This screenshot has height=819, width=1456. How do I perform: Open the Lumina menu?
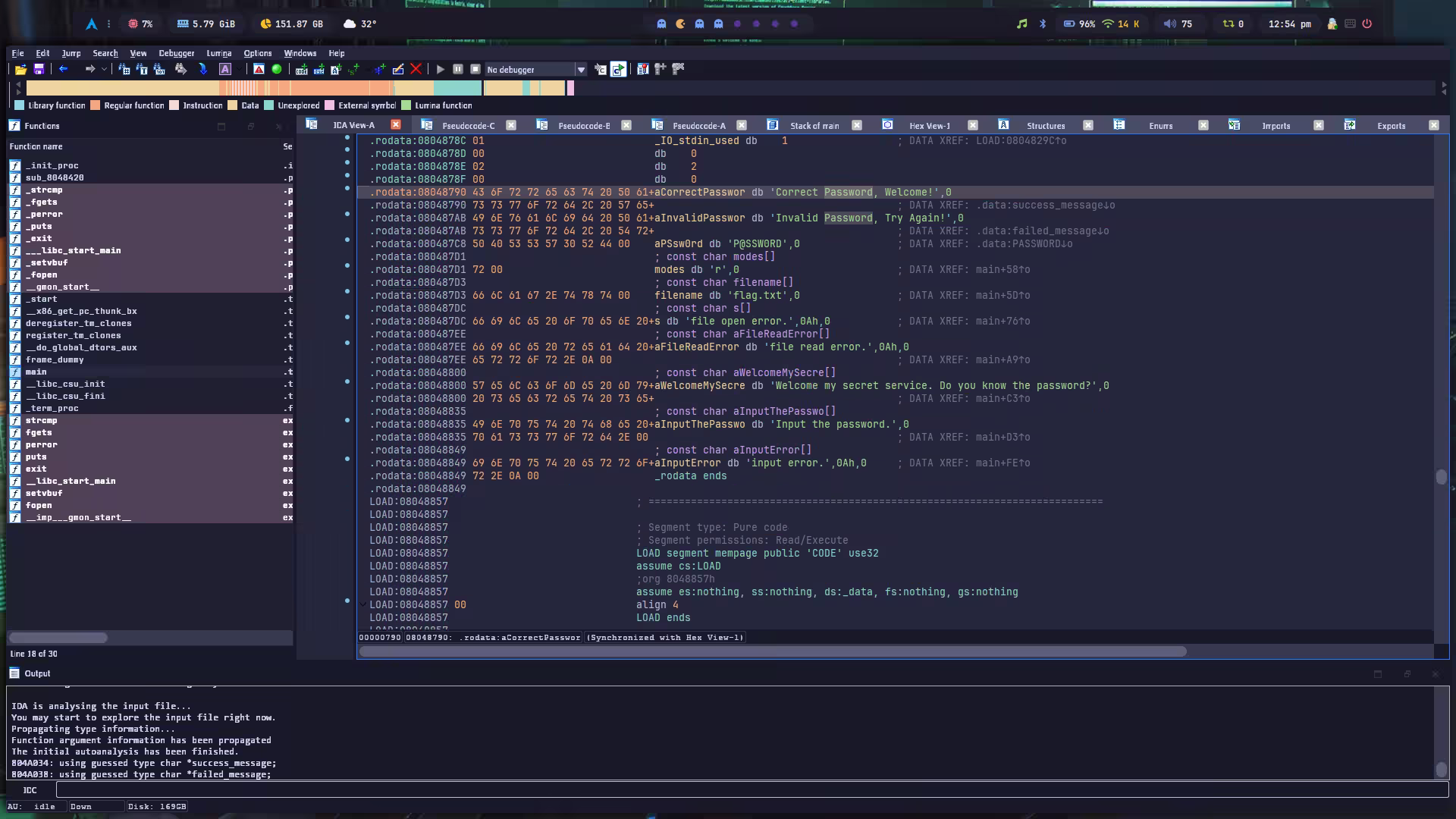[x=218, y=53]
